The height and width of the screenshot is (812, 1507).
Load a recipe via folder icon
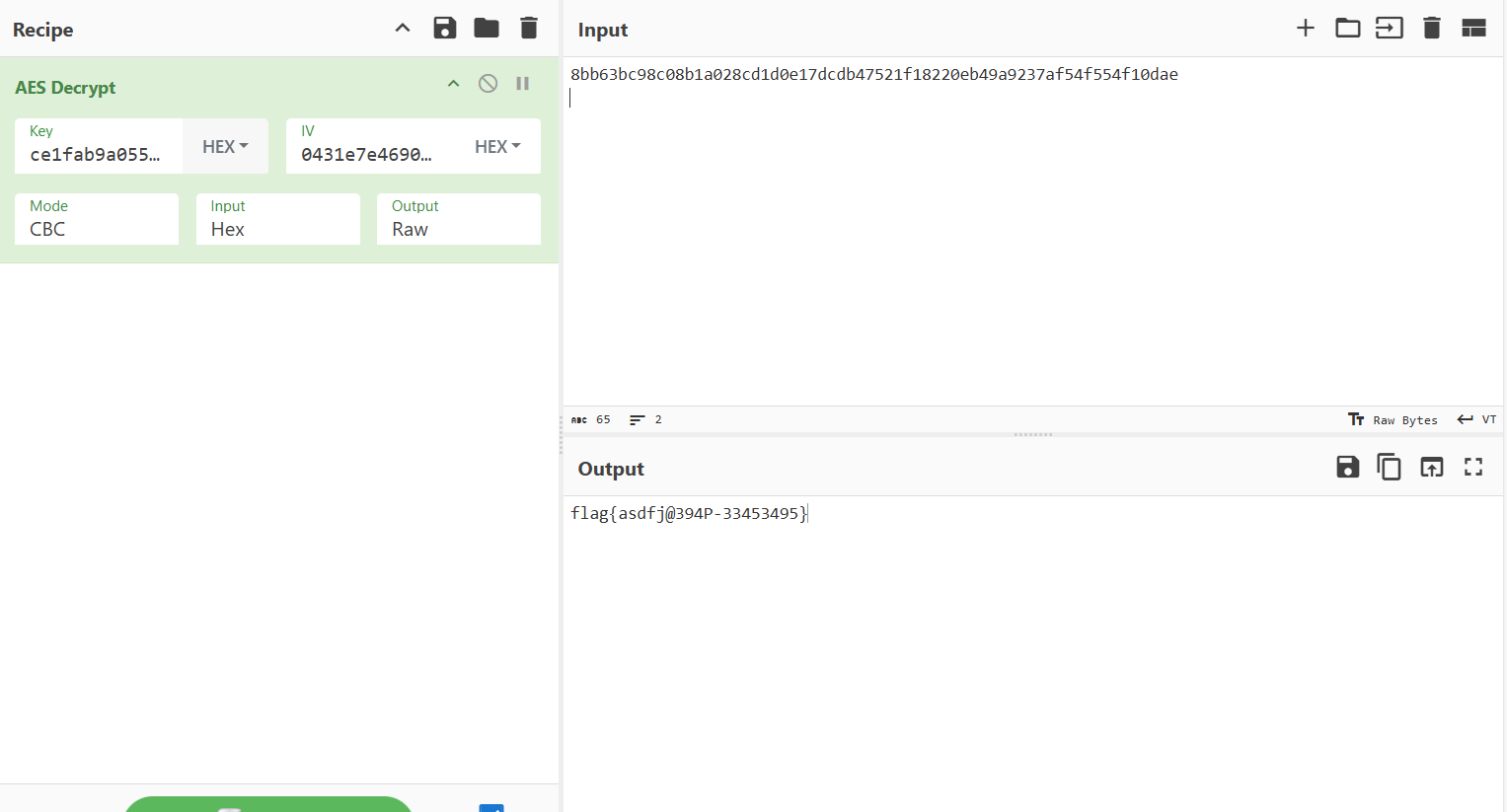click(487, 28)
